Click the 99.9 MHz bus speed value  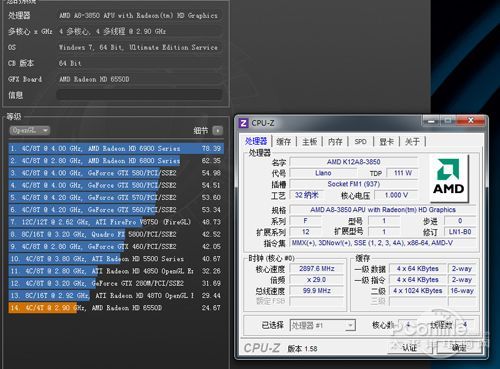(317, 291)
